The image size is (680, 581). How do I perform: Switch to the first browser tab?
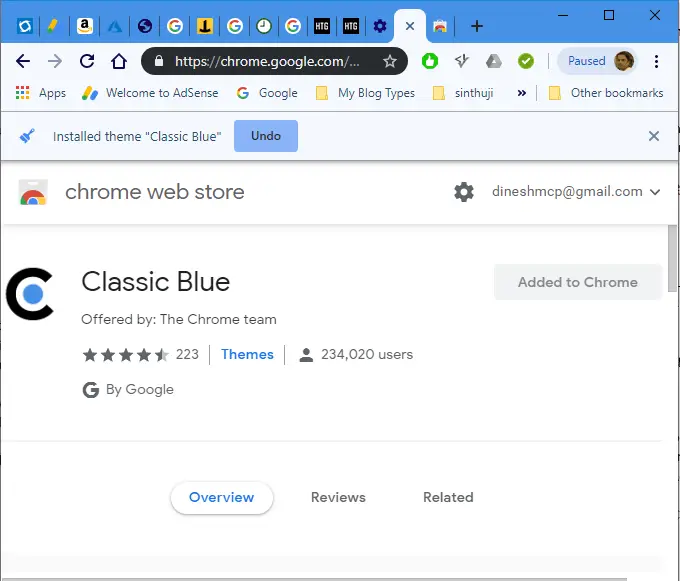(x=25, y=26)
